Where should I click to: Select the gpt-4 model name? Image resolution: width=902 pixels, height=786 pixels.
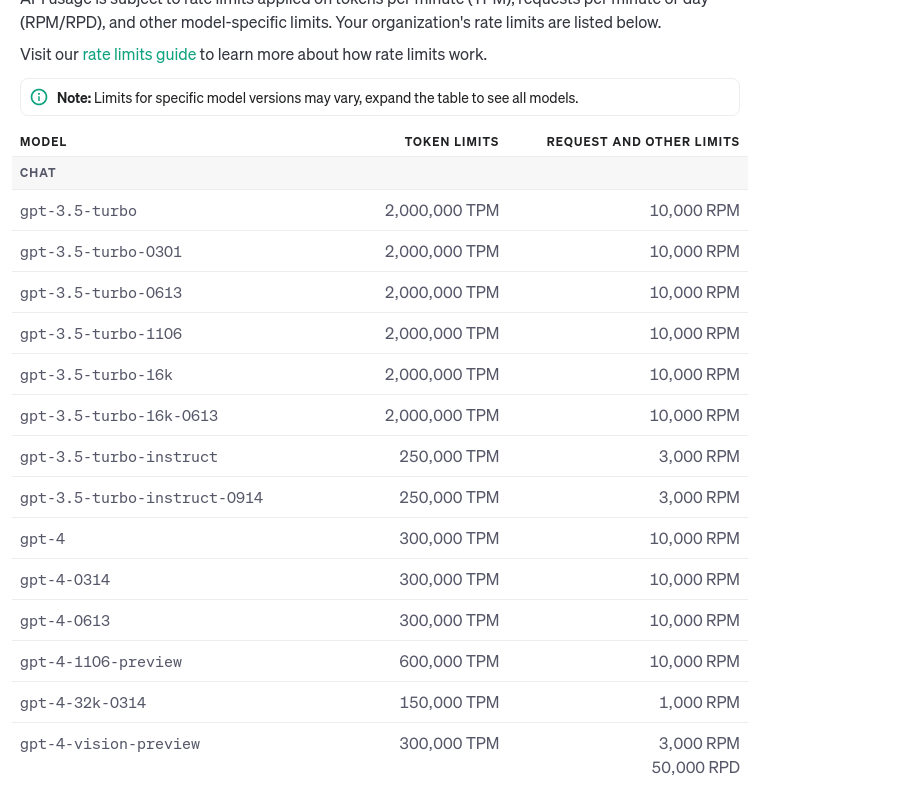[x=43, y=539]
